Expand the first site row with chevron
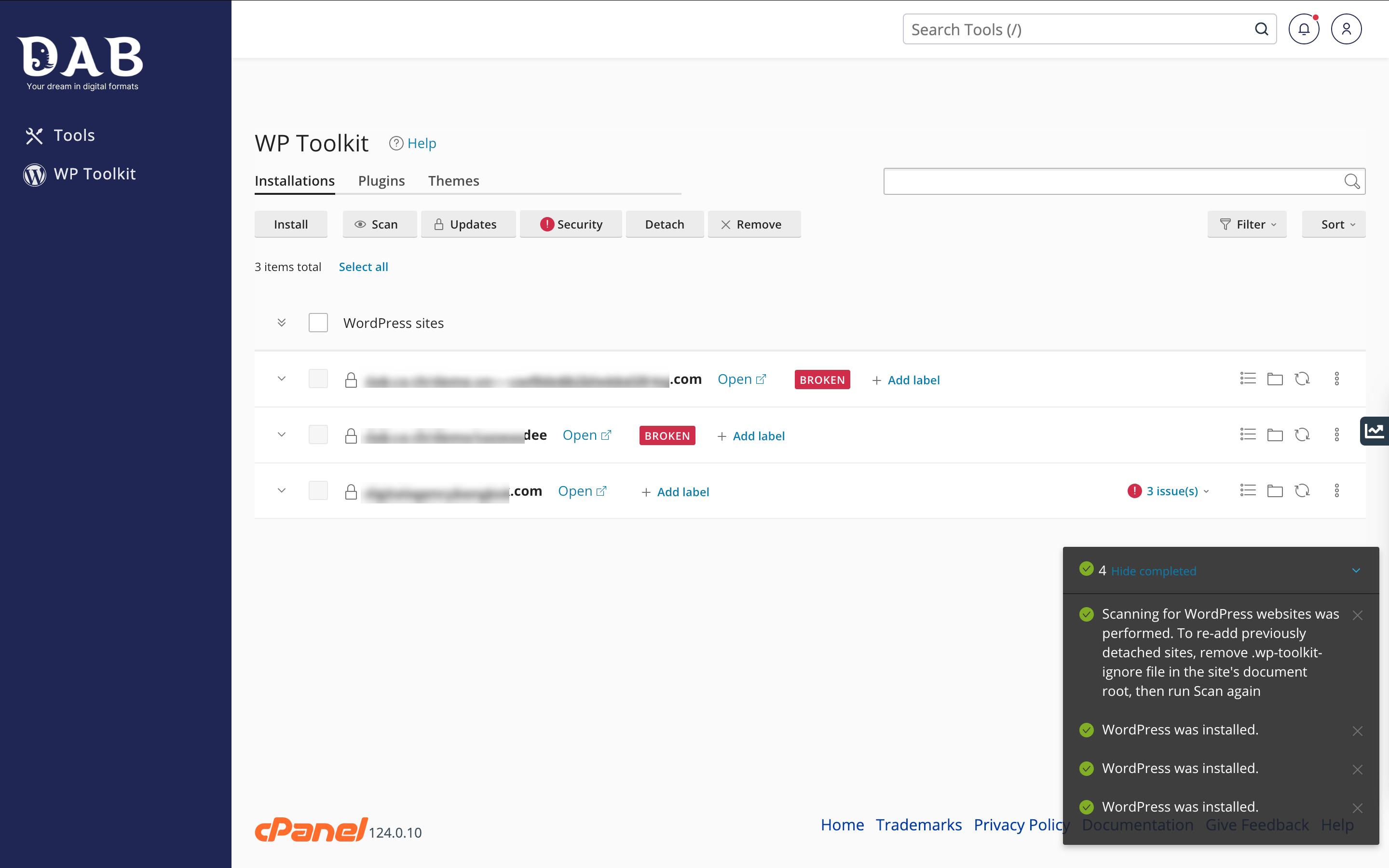Image resolution: width=1389 pixels, height=868 pixels. tap(281, 379)
